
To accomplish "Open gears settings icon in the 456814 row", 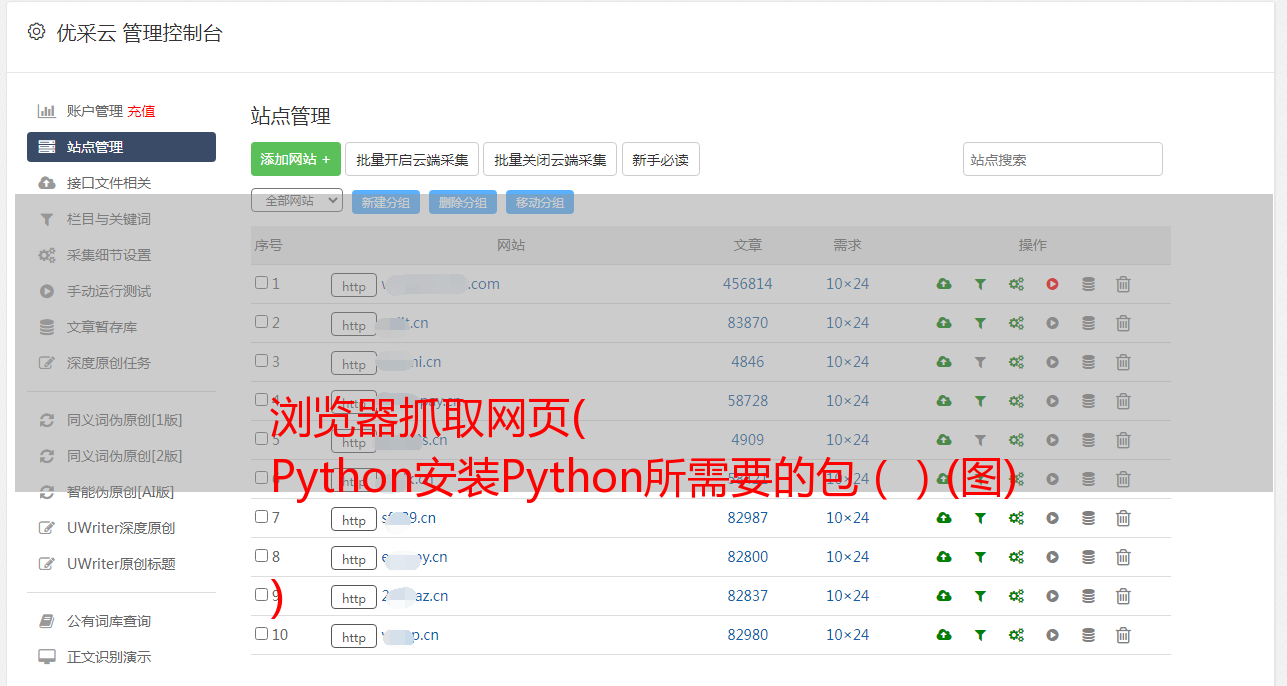I will (1016, 284).
